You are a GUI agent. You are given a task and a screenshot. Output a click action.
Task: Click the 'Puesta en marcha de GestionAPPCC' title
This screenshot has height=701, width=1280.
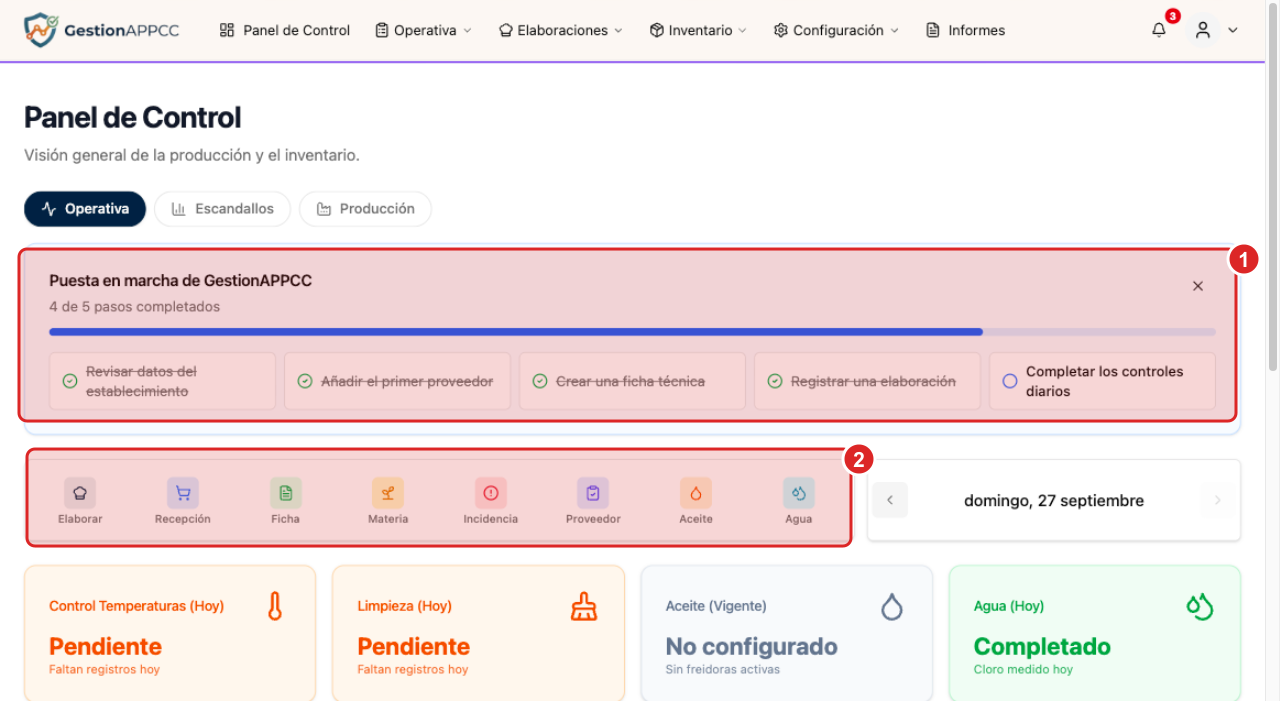(x=180, y=281)
